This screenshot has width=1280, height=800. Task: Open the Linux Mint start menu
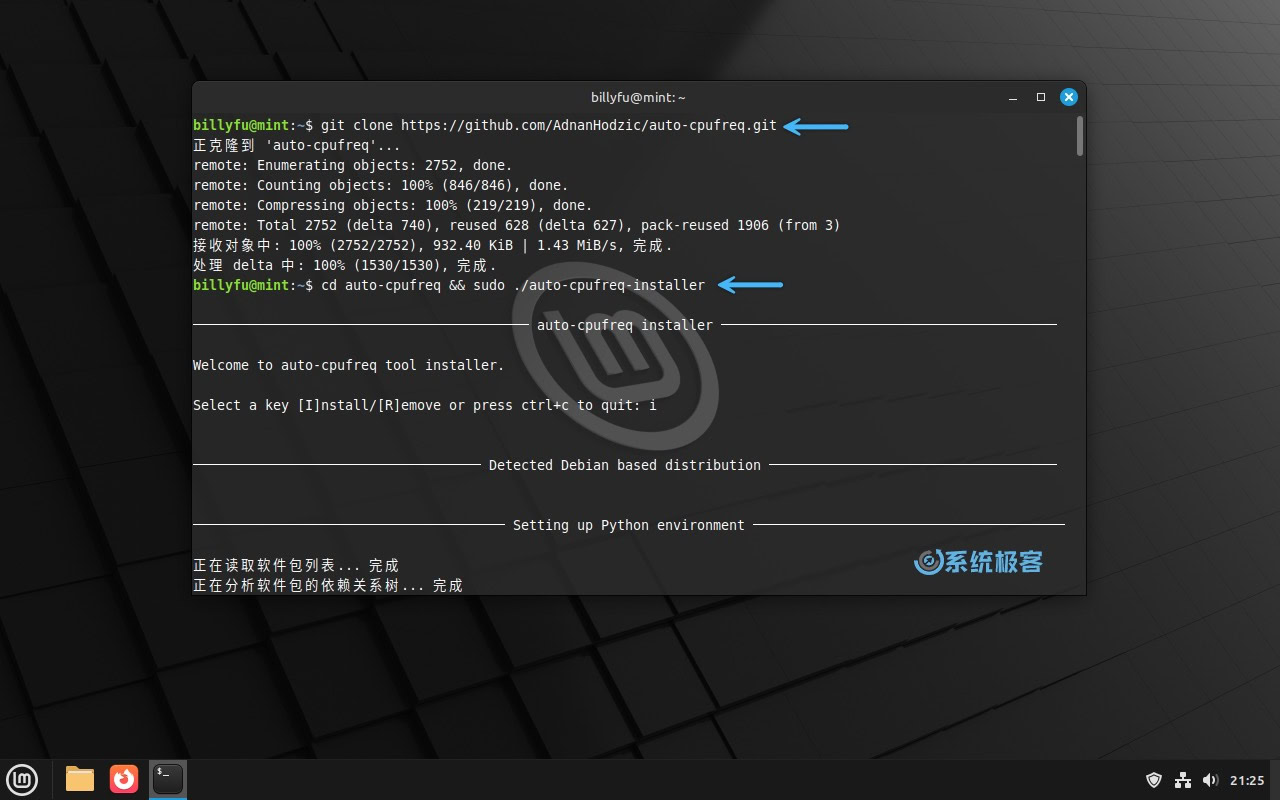click(x=22, y=779)
